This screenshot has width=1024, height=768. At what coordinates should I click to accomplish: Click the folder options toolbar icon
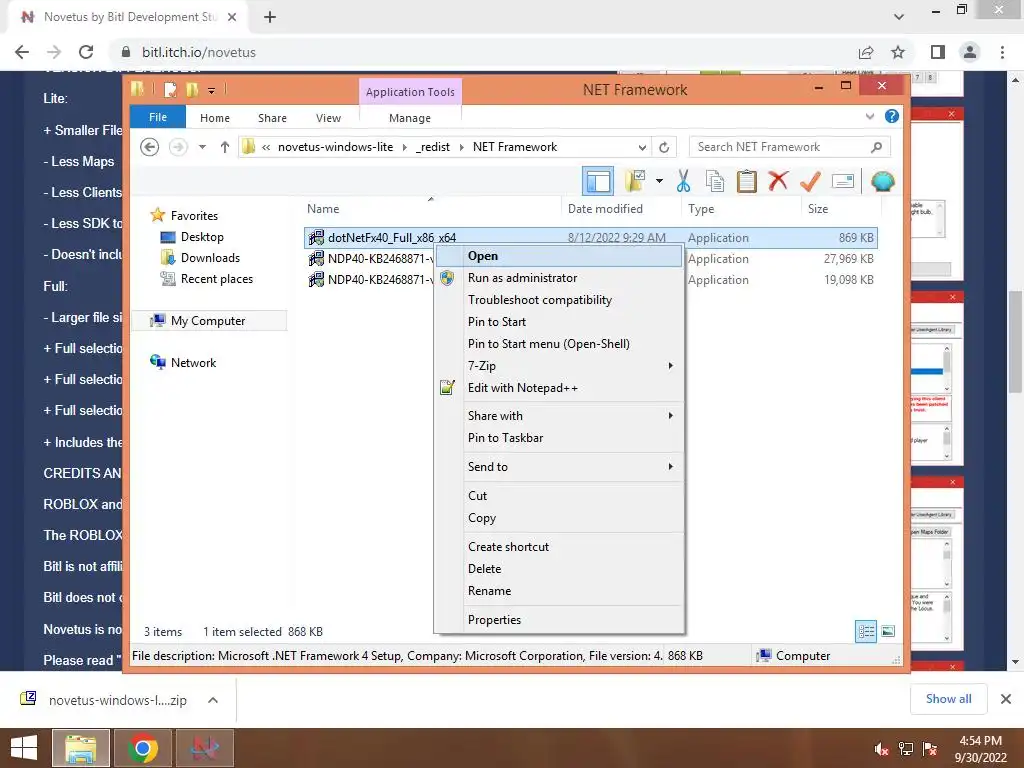click(x=634, y=181)
